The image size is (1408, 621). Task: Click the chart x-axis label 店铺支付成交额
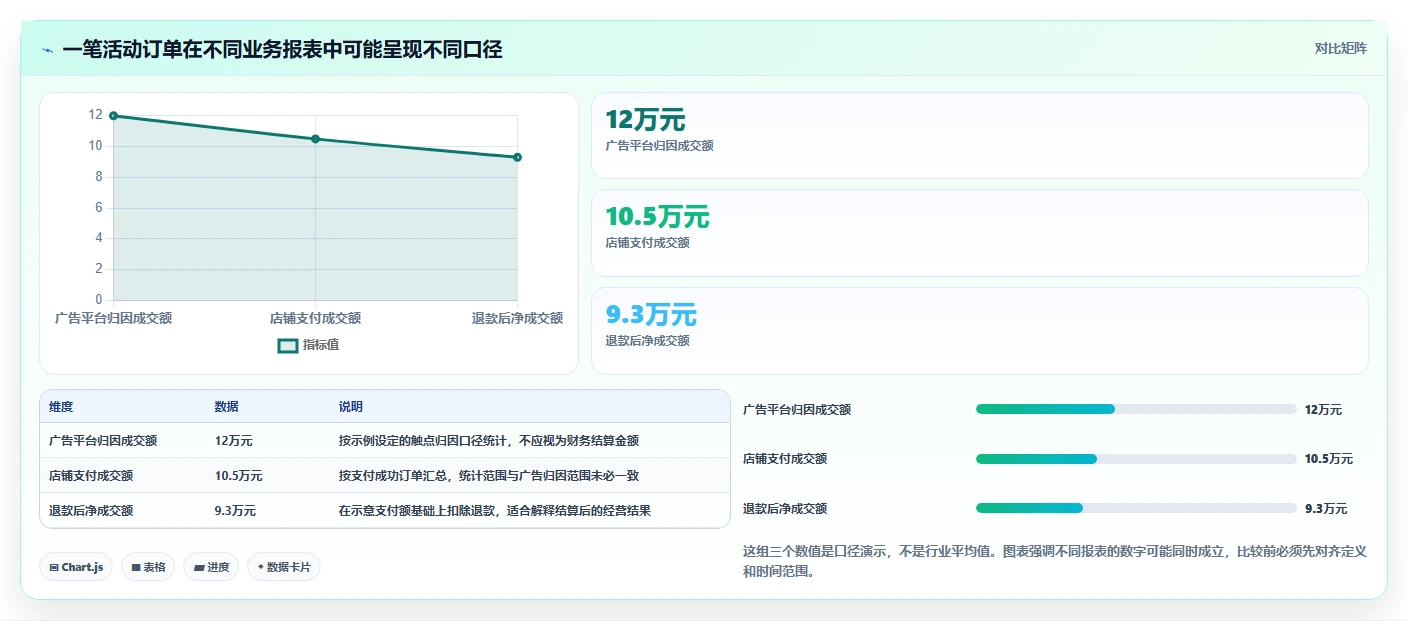[x=315, y=318]
